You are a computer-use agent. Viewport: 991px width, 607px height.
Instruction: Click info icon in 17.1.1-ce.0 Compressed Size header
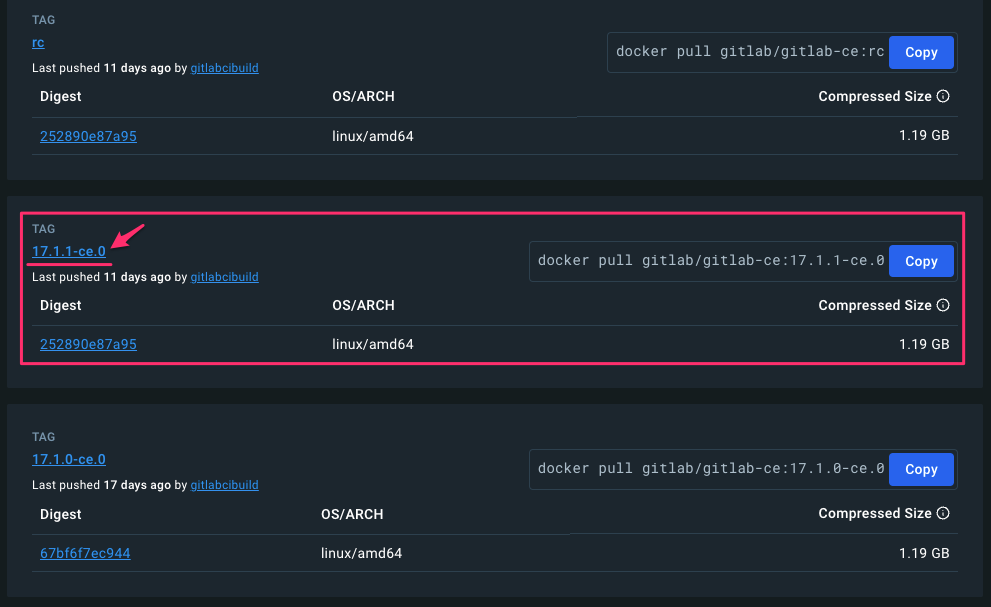pyautogui.click(x=943, y=305)
